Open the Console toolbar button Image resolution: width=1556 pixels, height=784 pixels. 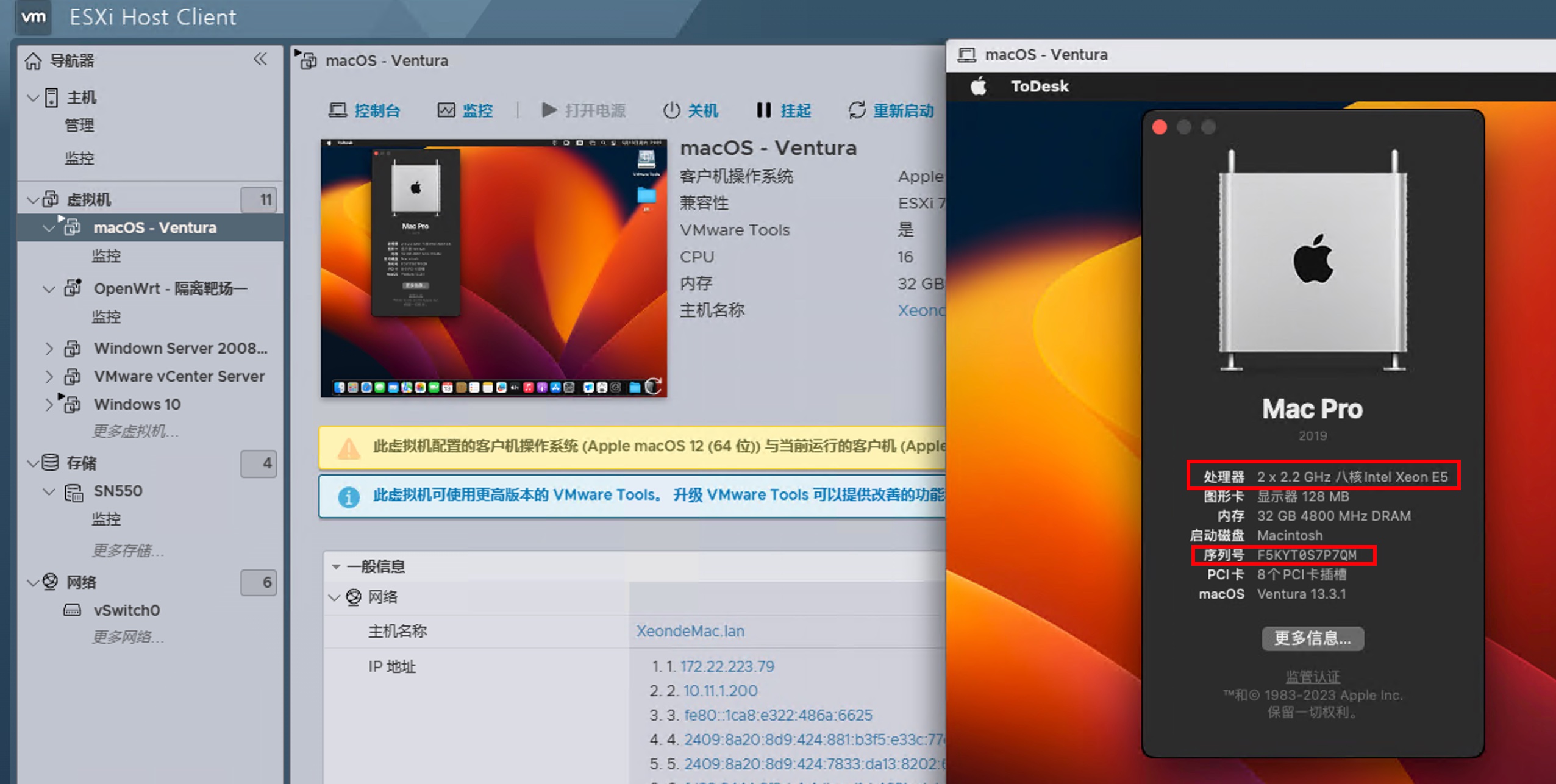365,110
